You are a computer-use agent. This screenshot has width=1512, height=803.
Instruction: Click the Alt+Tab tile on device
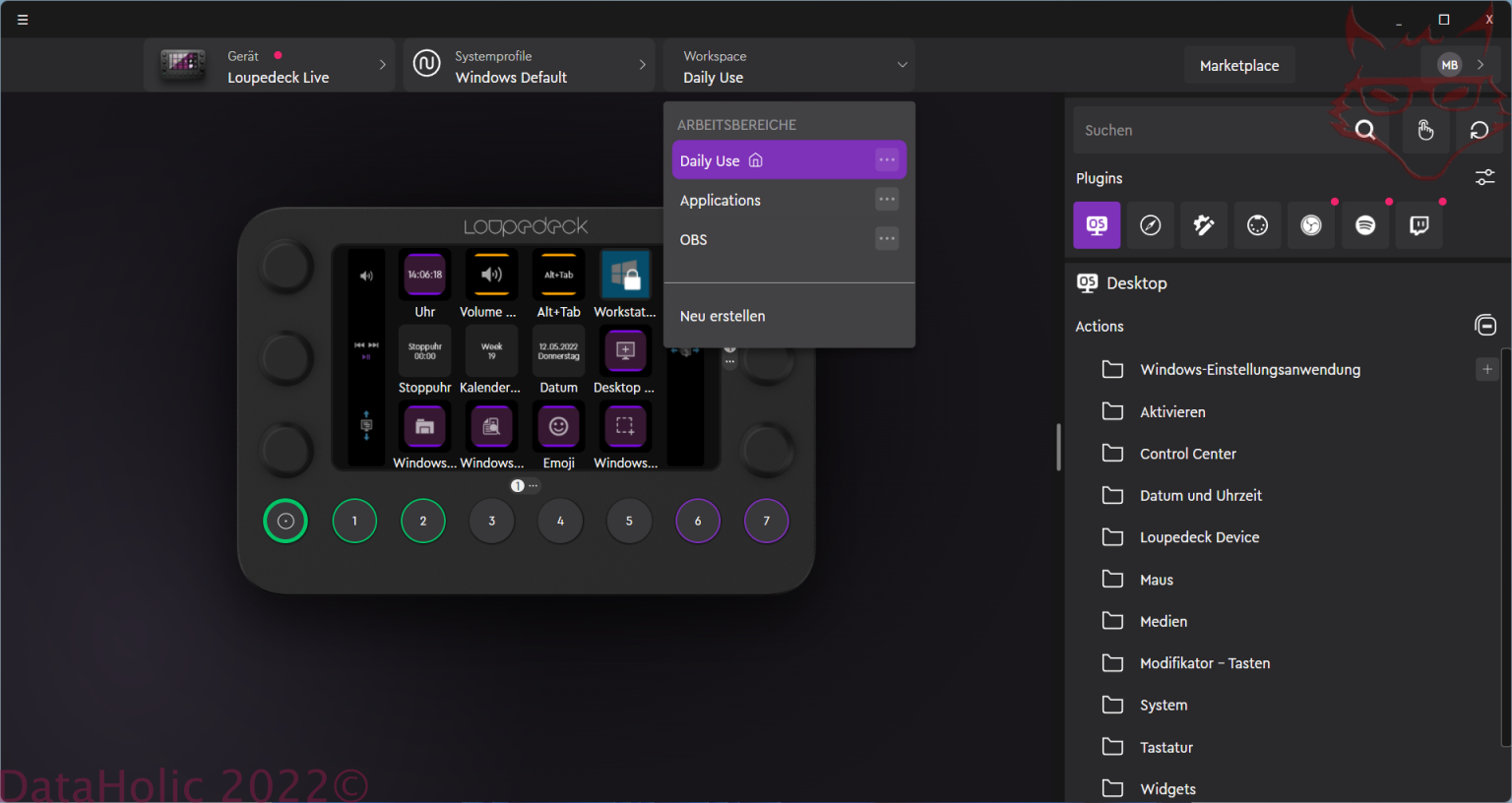[558, 276]
